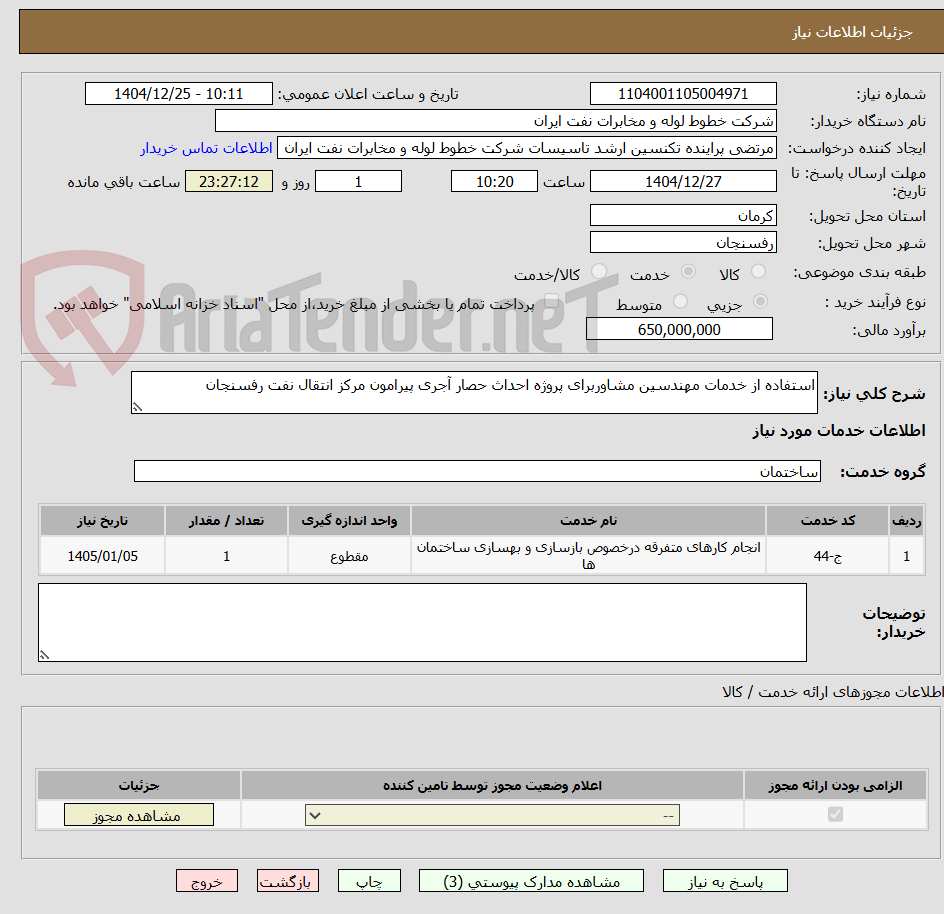The height and width of the screenshot is (914, 944).
Task: Click the گروه خدمت field ساختمان
Action: [x=477, y=471]
